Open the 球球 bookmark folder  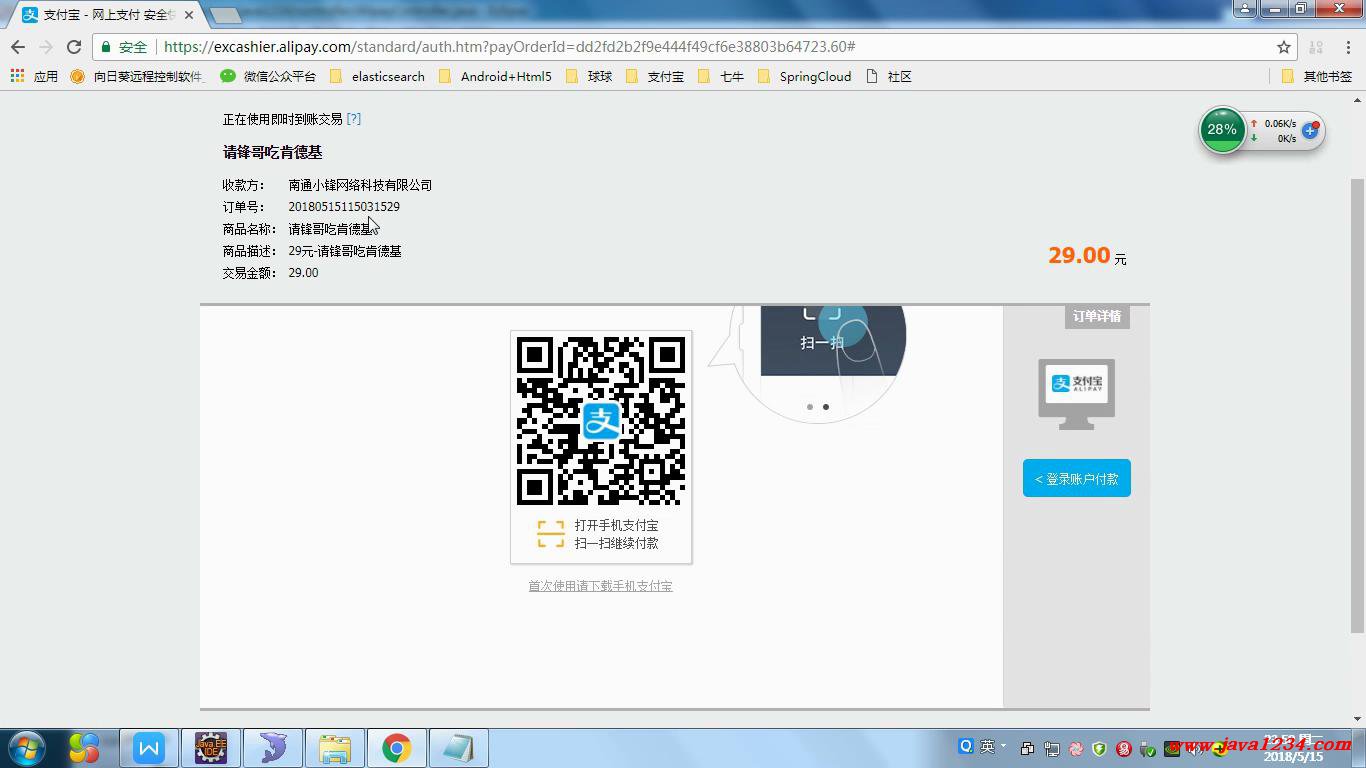click(x=589, y=76)
